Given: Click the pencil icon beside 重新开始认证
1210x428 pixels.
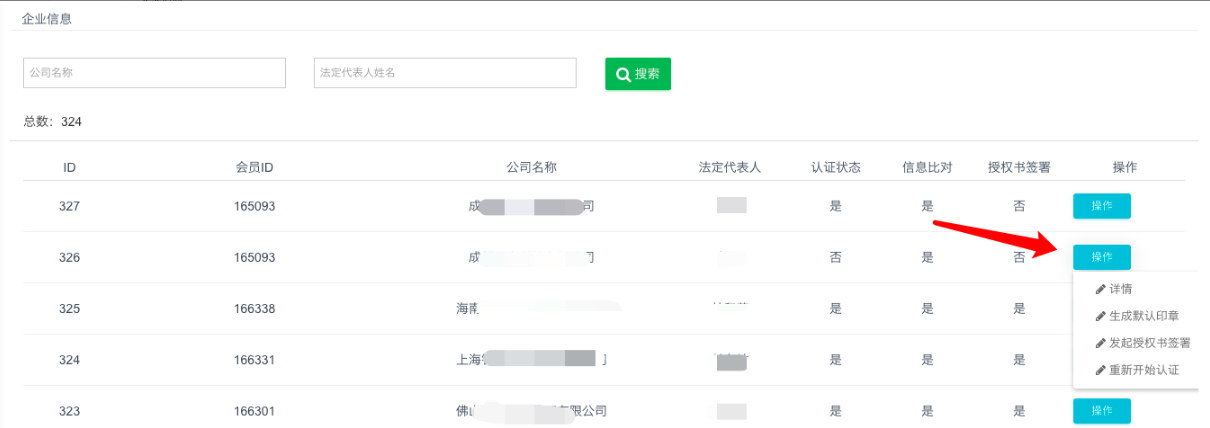Looking at the screenshot, I should coord(1101,370).
